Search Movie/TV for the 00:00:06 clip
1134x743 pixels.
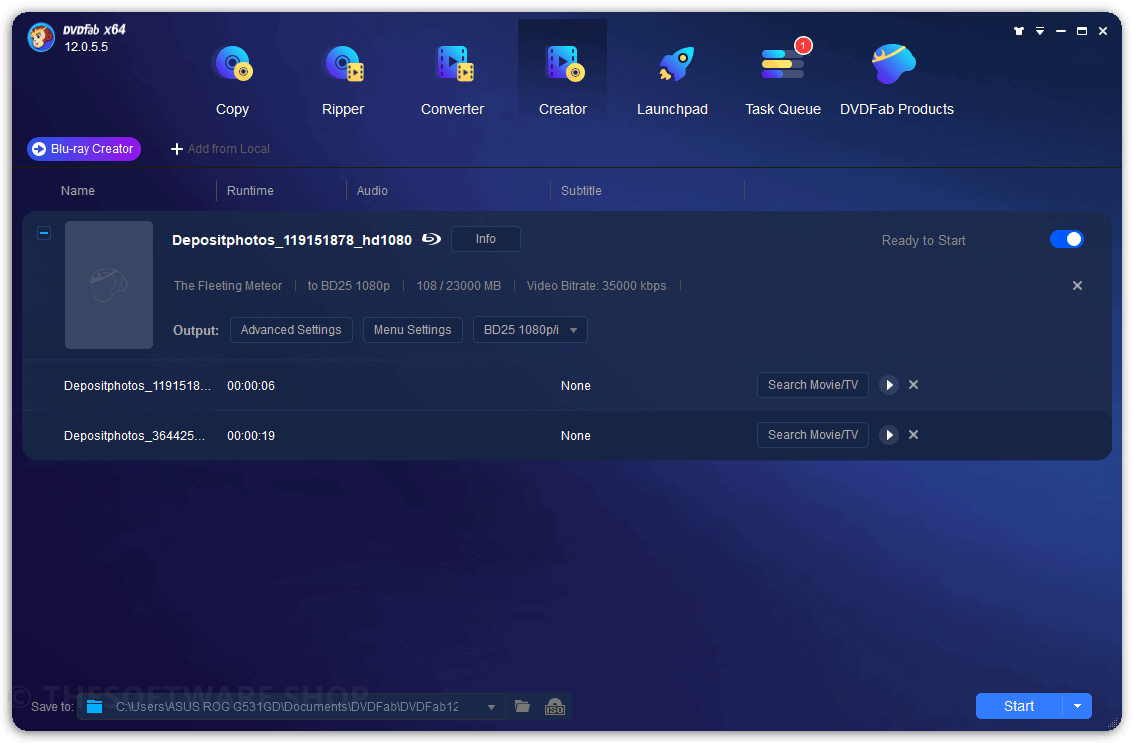pos(813,385)
